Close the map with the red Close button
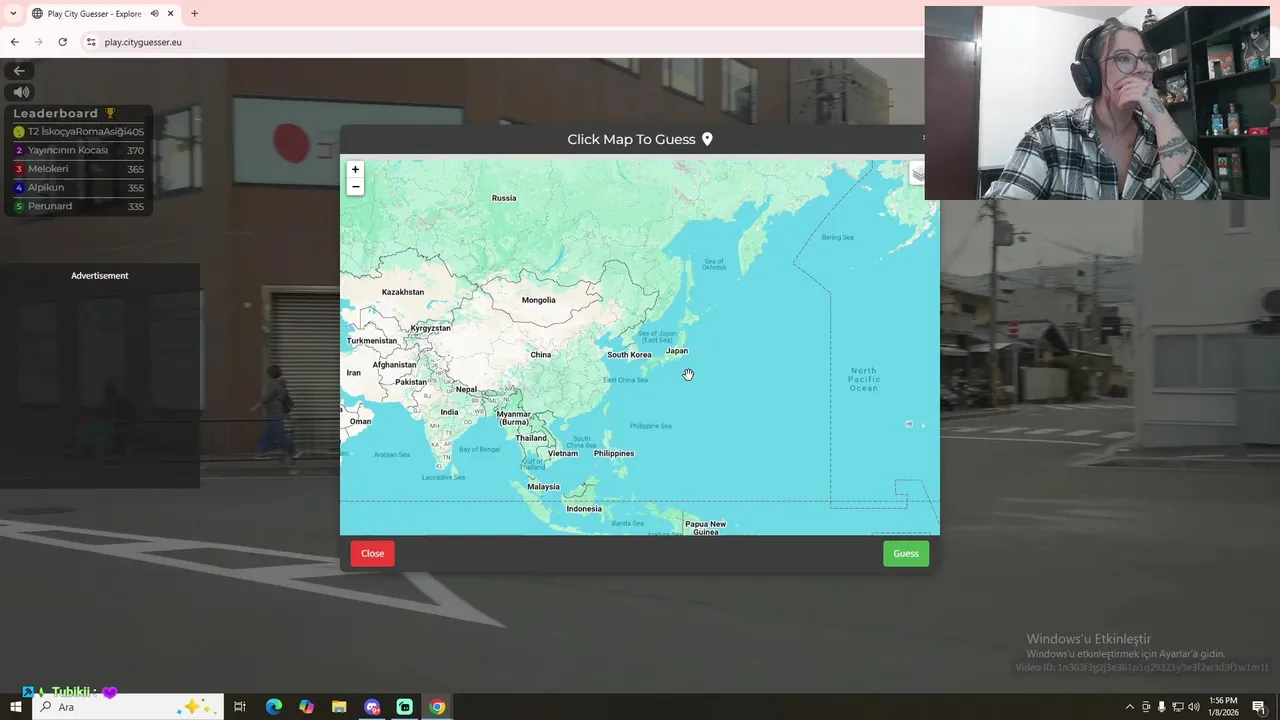 pyautogui.click(x=372, y=554)
